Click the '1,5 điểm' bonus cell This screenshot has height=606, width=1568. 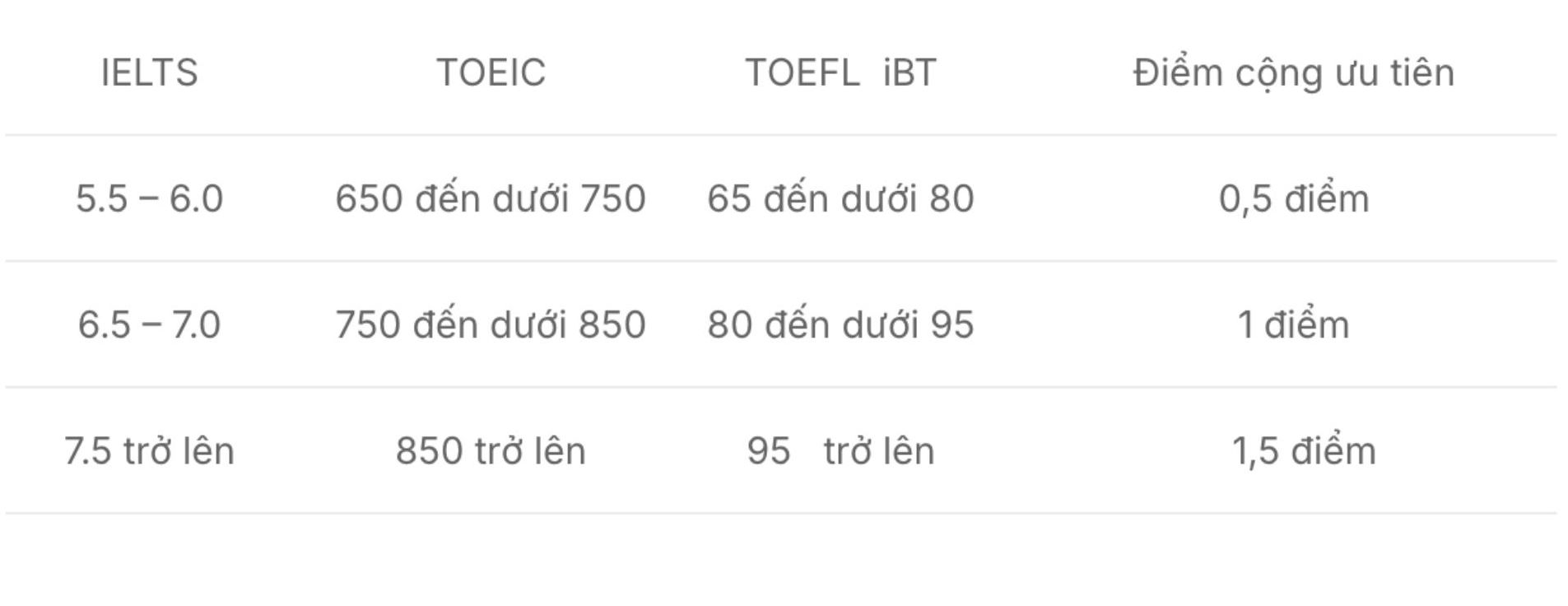pyautogui.click(x=1303, y=451)
